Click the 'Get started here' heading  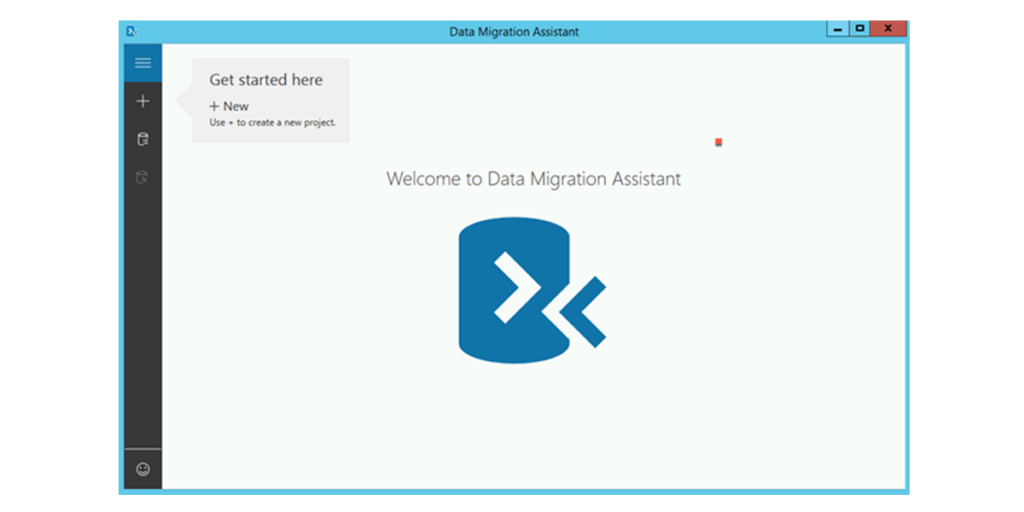tap(266, 80)
